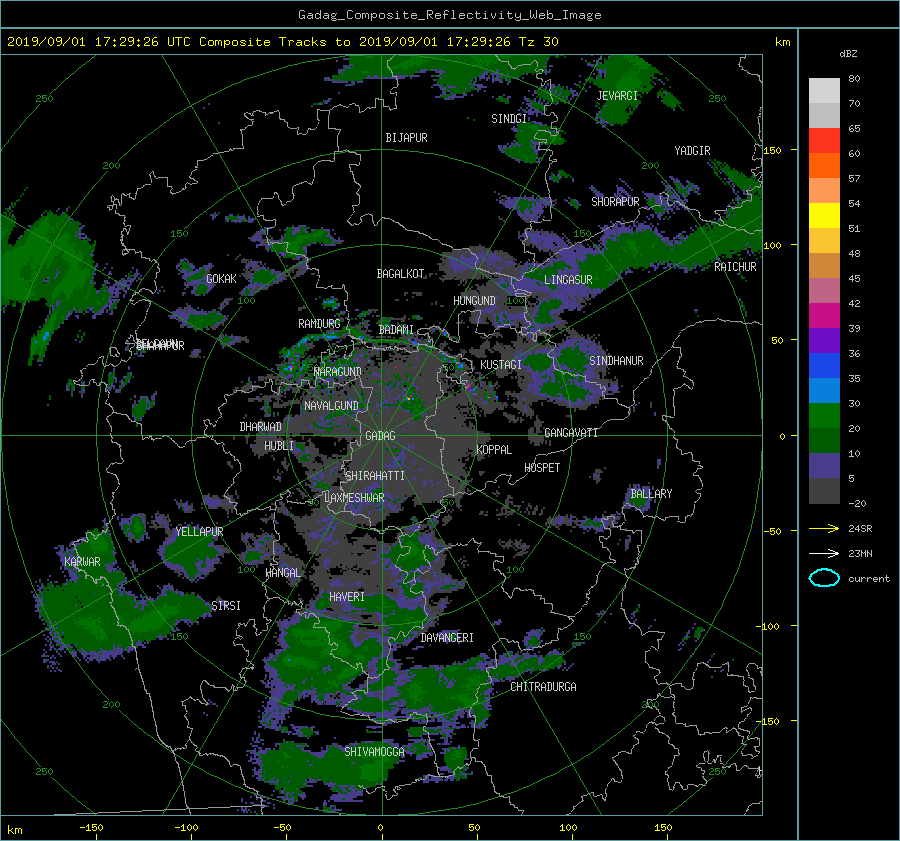Select the yellow 54 dBZ color swatch

coord(824,215)
